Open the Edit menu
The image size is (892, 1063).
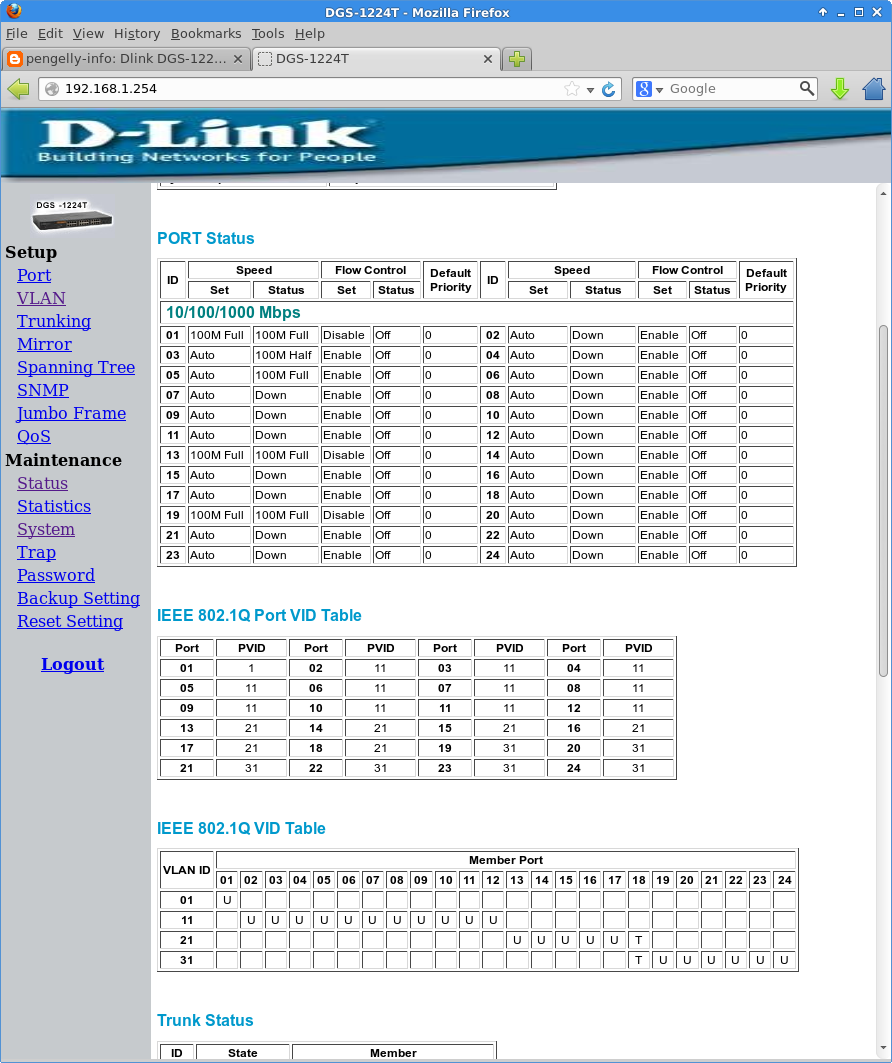pyautogui.click(x=50, y=33)
